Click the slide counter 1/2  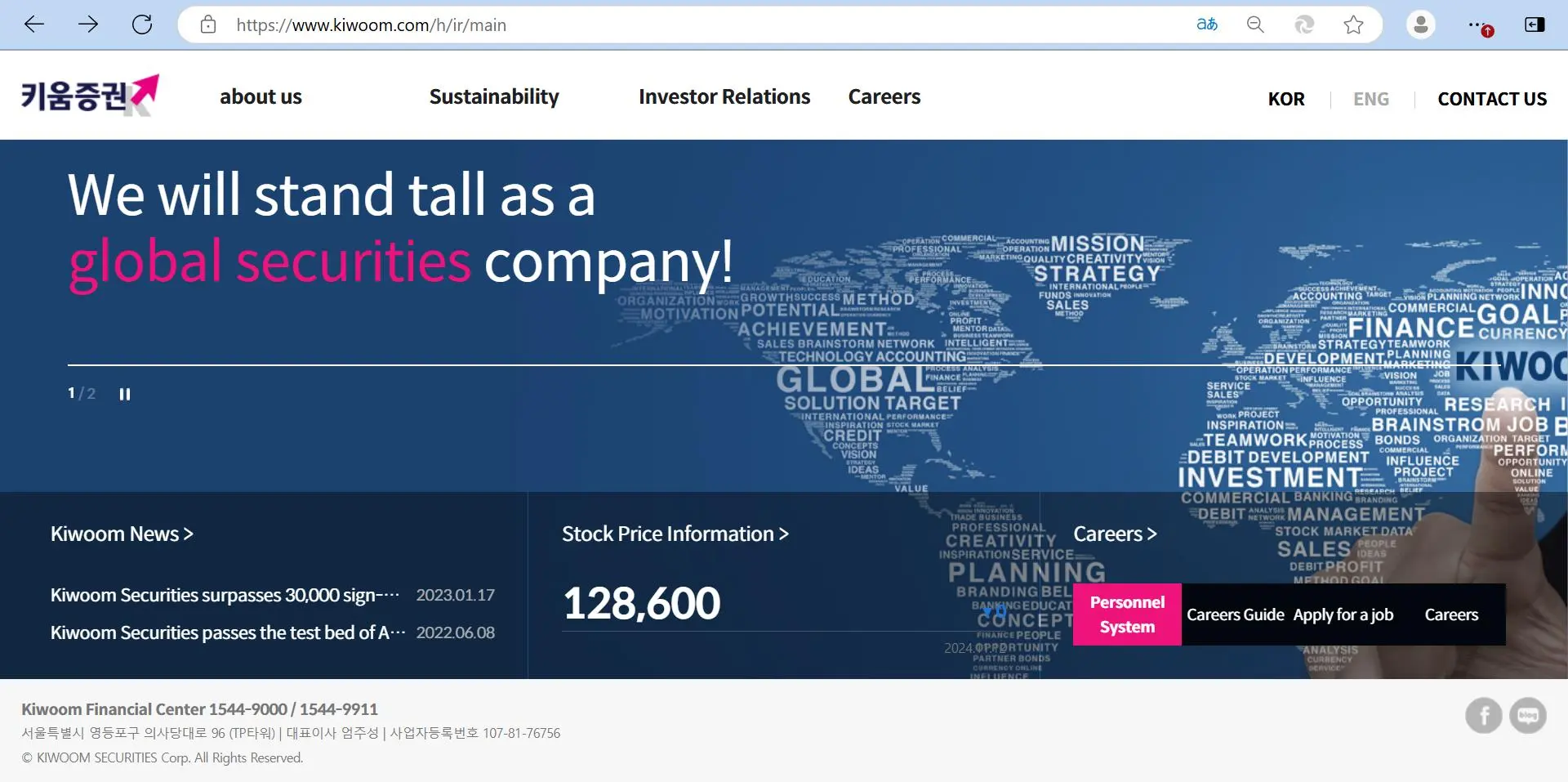[81, 394]
